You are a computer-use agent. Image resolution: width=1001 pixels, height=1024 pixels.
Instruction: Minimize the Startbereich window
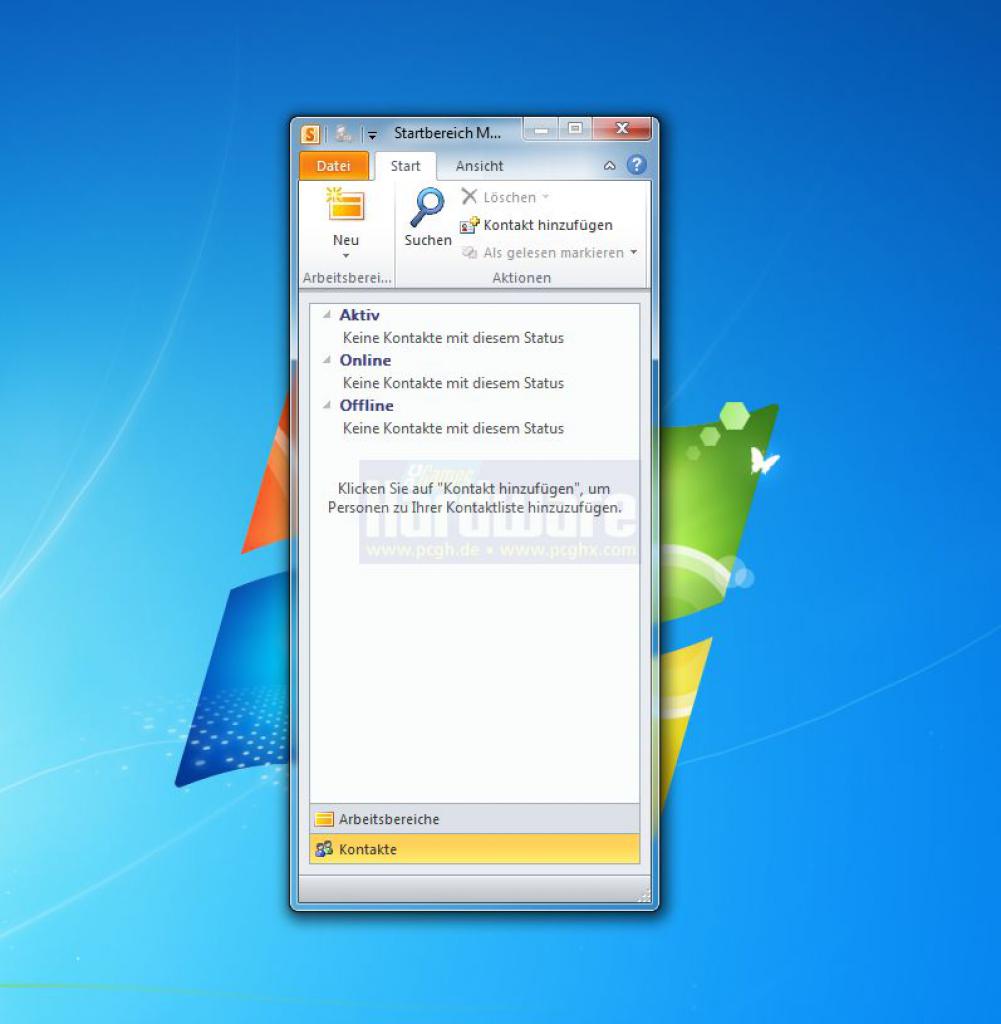(x=541, y=130)
